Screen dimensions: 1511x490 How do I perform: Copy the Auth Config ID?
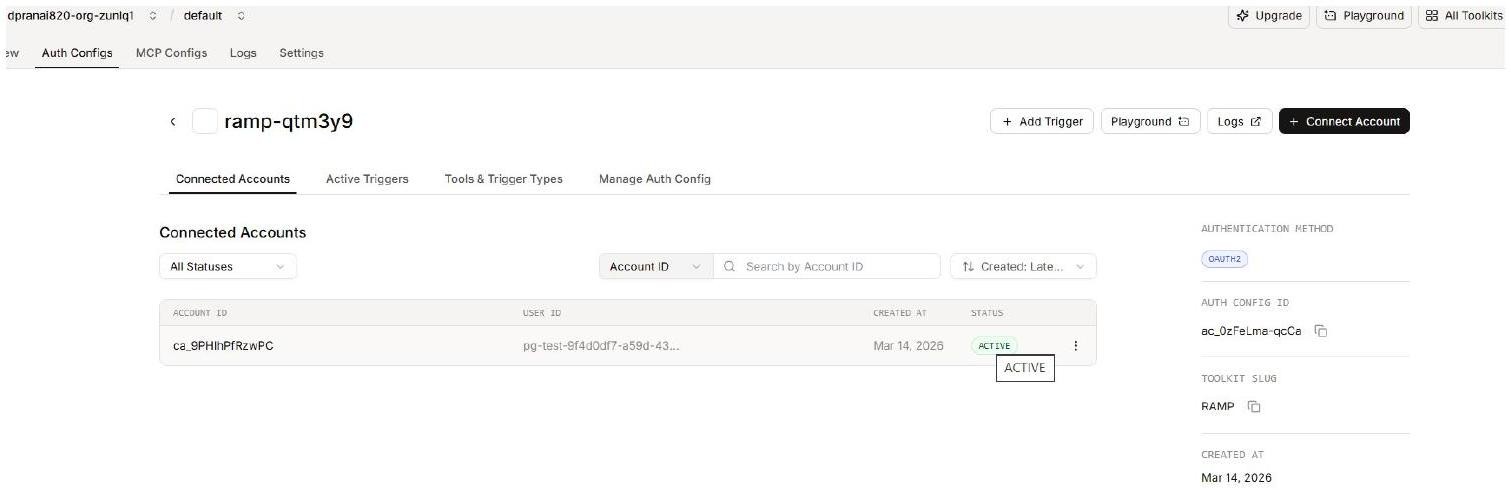(1320, 331)
